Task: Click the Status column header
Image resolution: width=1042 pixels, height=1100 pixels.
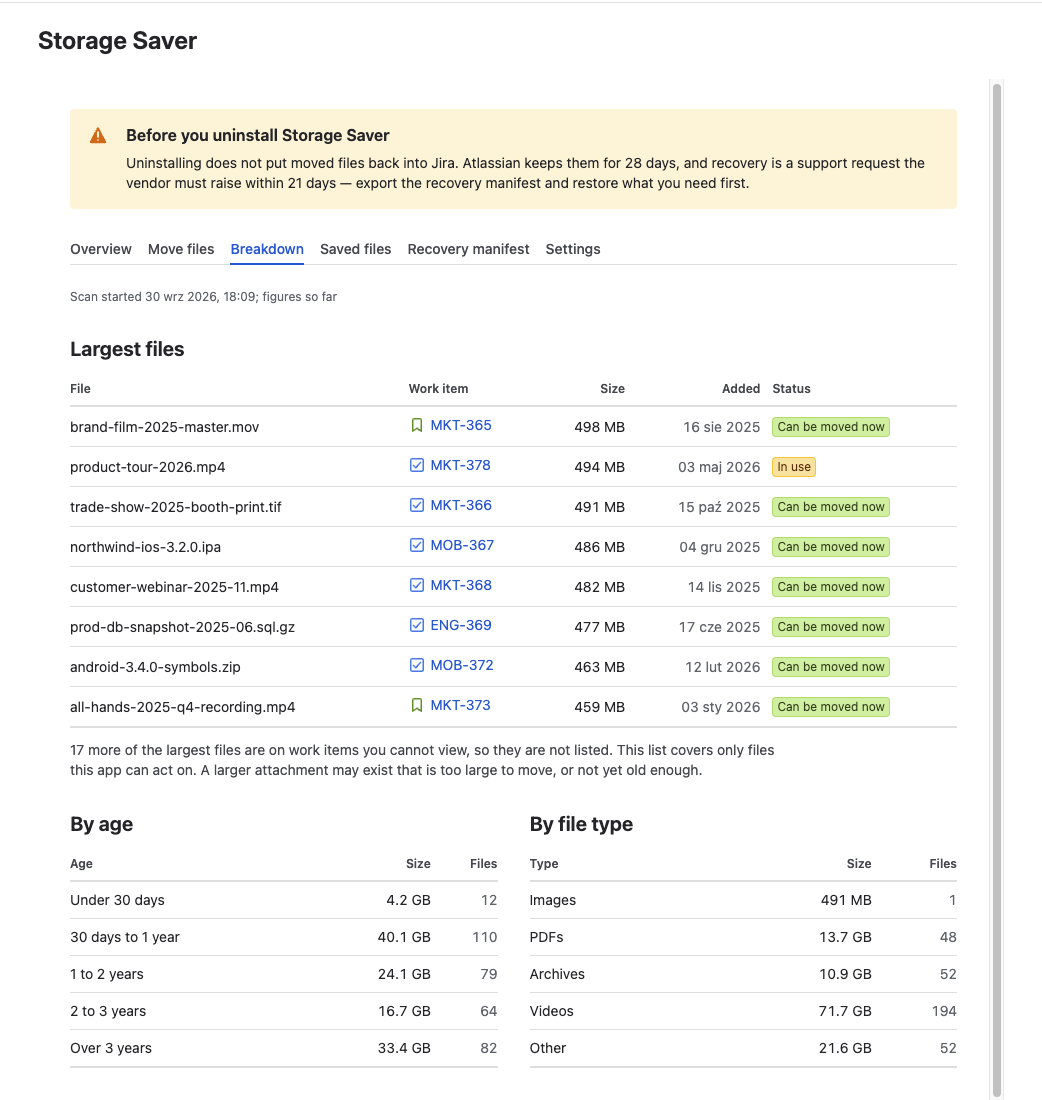Action: coord(791,389)
